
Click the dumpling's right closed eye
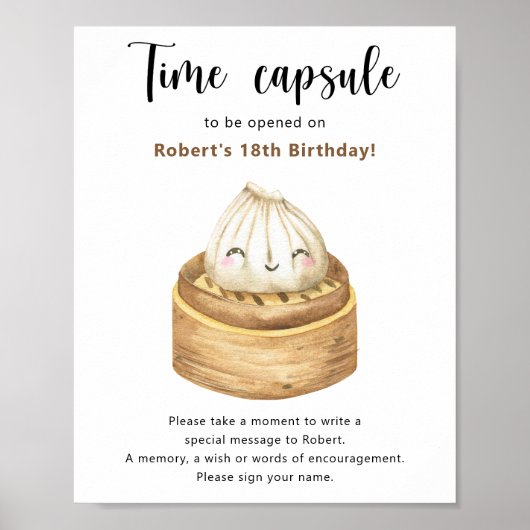point(301,253)
